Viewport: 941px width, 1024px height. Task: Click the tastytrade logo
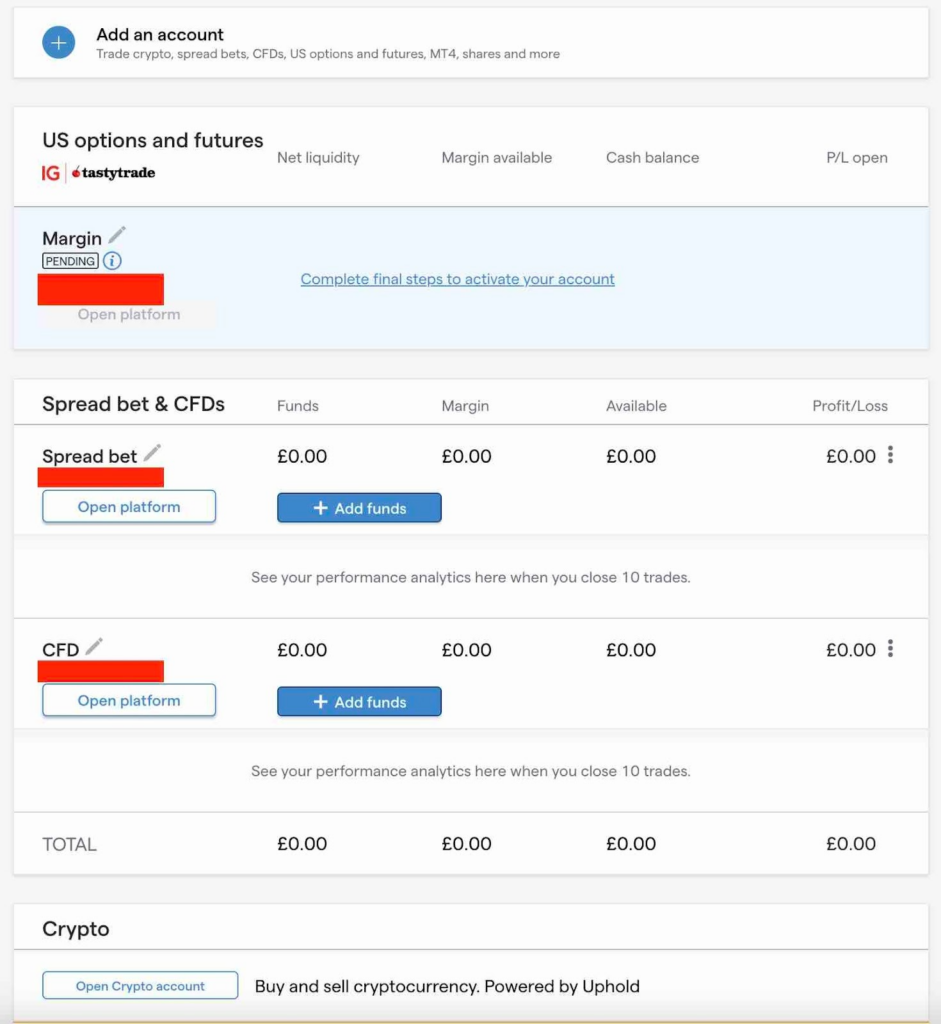pyautogui.click(x=113, y=173)
